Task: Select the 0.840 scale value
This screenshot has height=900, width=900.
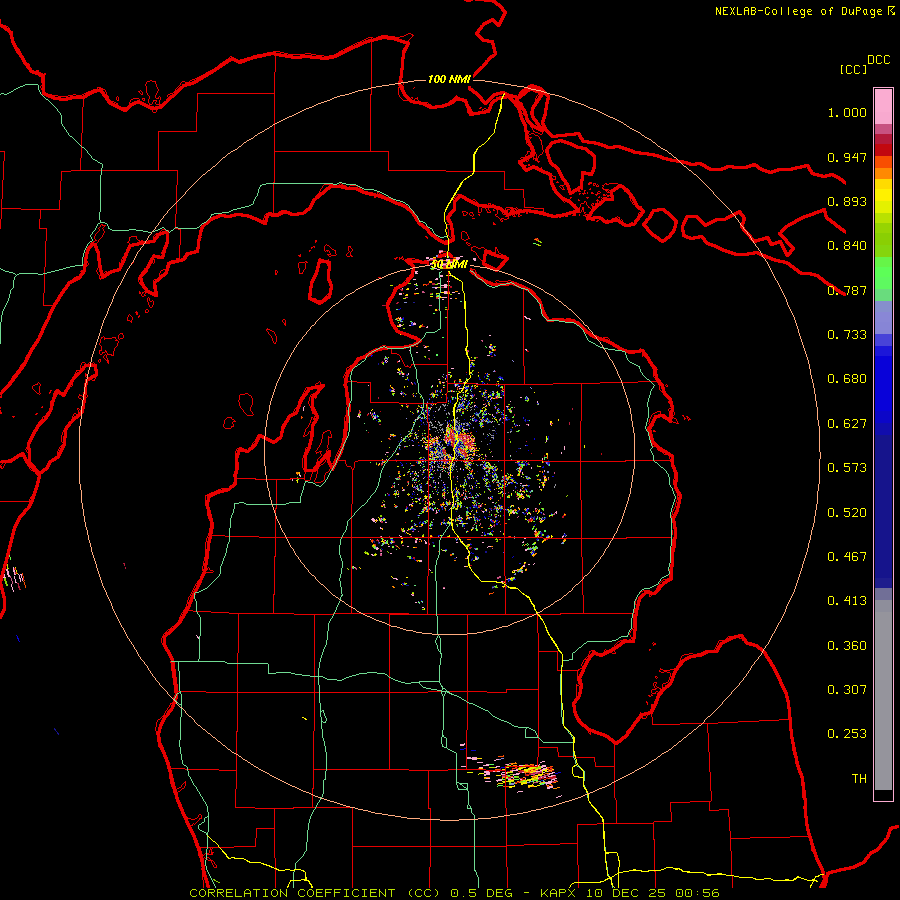Action: [x=847, y=246]
